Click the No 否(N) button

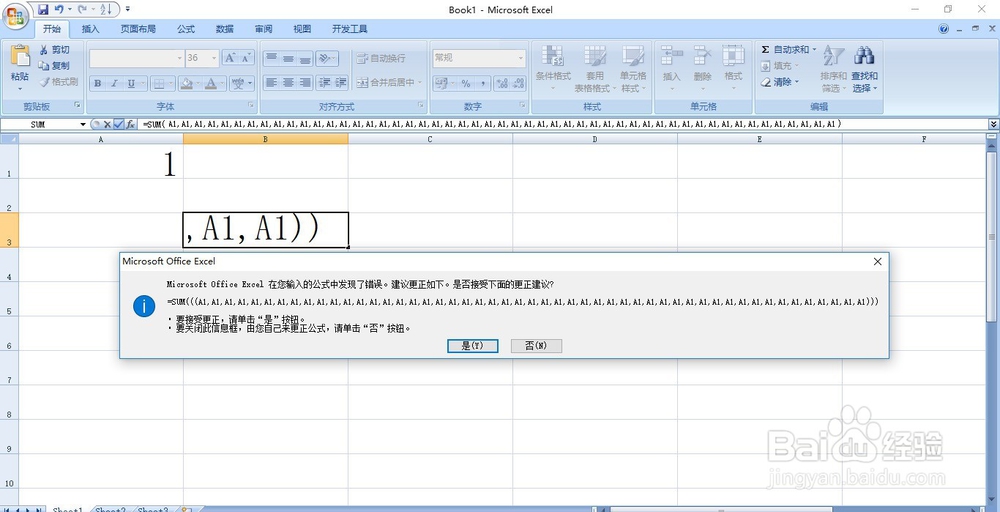click(536, 346)
